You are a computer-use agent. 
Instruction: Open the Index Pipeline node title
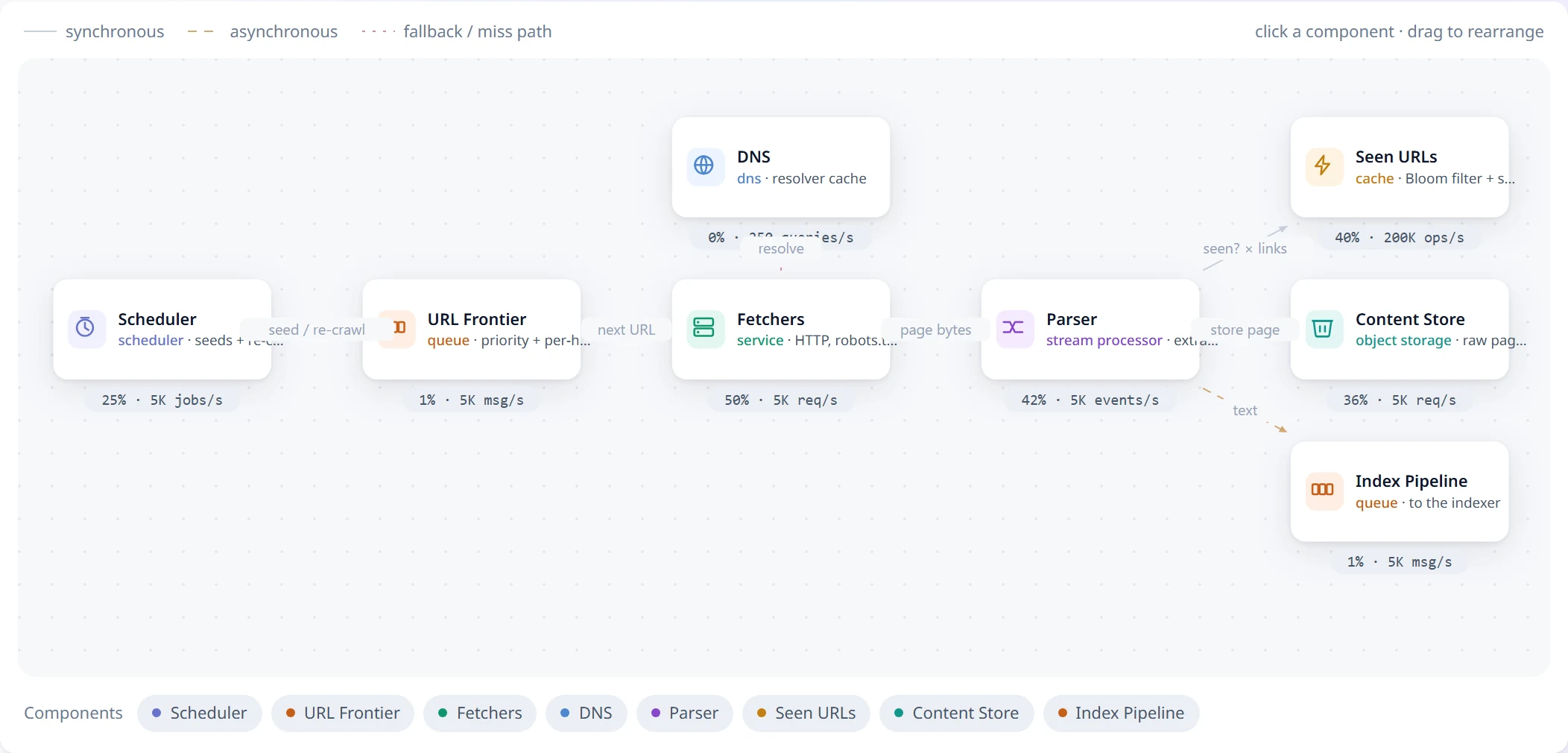pyautogui.click(x=1411, y=481)
